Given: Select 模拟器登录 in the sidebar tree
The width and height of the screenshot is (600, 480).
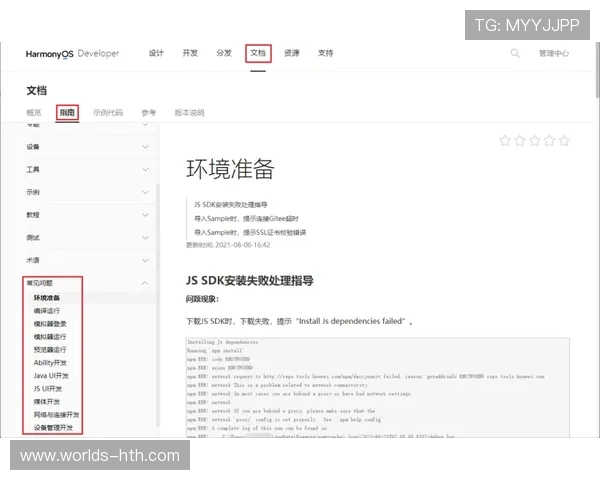Looking at the screenshot, I should pos(50,324).
